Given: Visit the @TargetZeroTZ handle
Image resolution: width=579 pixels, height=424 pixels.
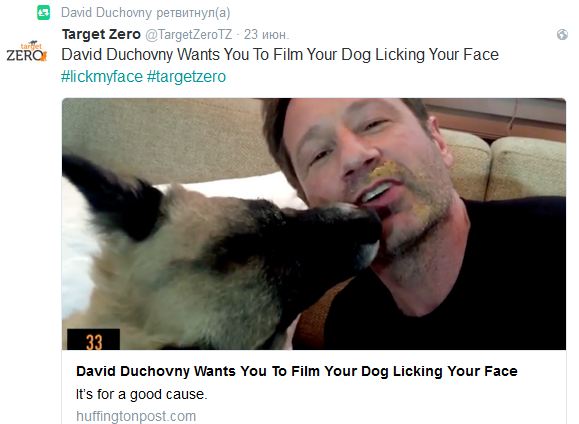Looking at the screenshot, I should click(x=189, y=34).
